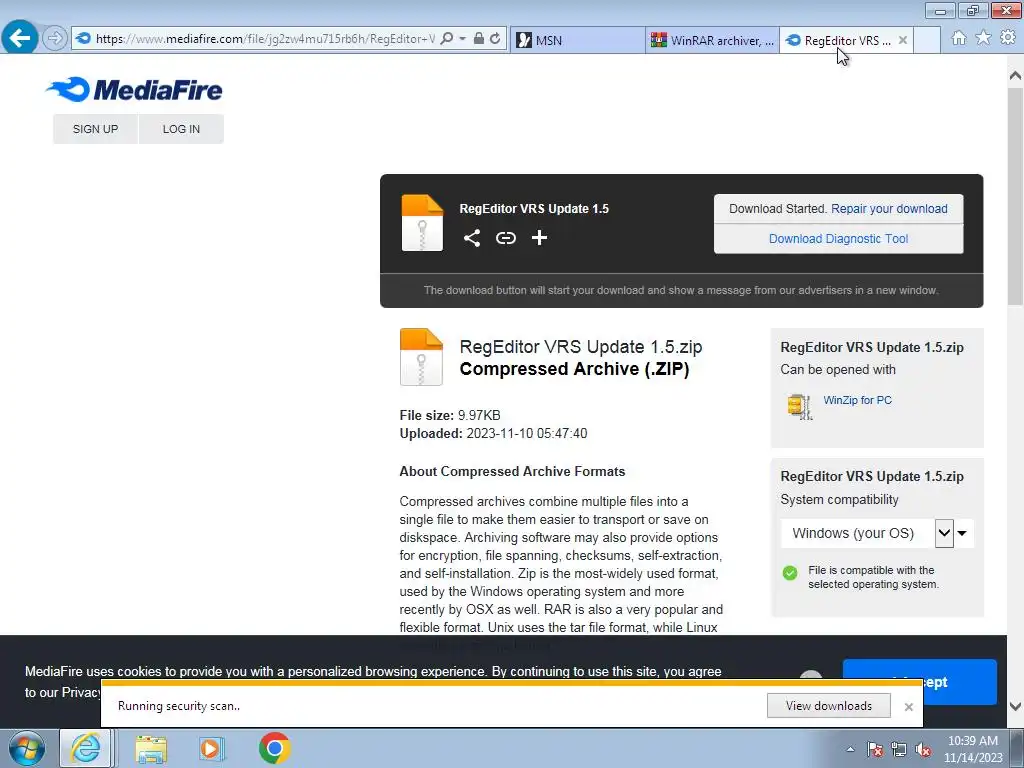
Task: Switch to the WinRAR archiver tab
Action: [712, 40]
